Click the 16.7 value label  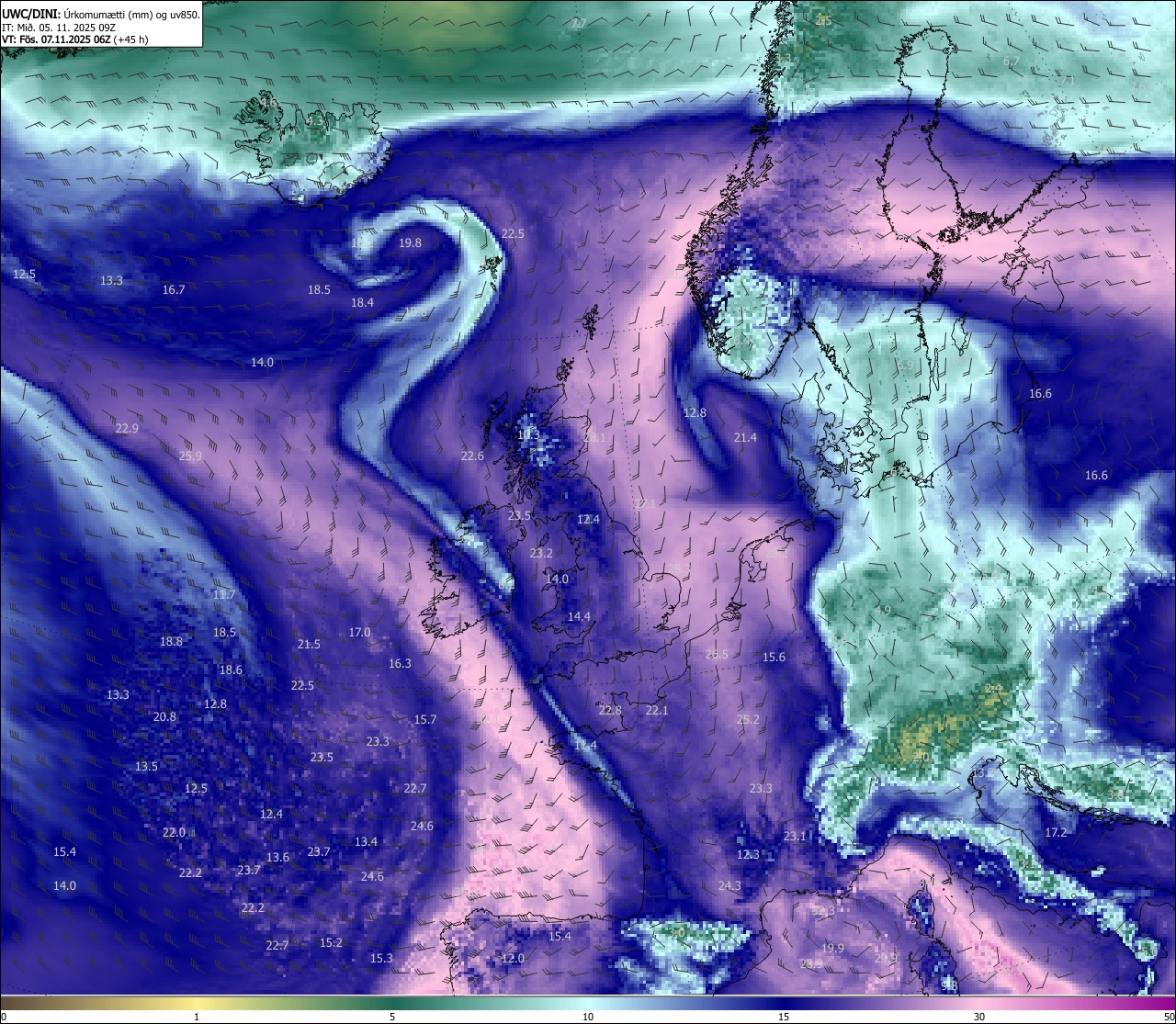tap(174, 290)
